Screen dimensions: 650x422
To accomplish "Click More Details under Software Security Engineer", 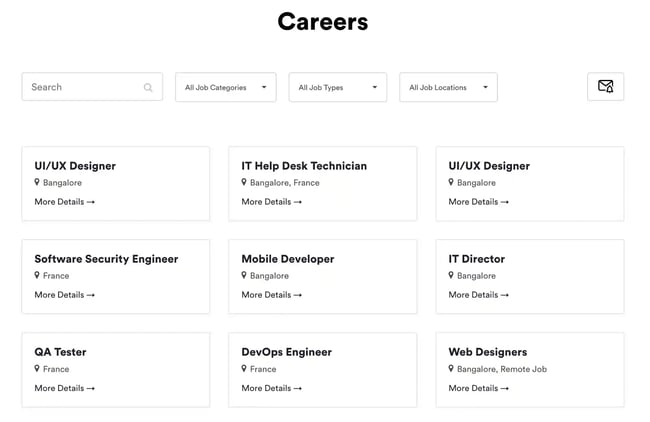I will [x=65, y=295].
